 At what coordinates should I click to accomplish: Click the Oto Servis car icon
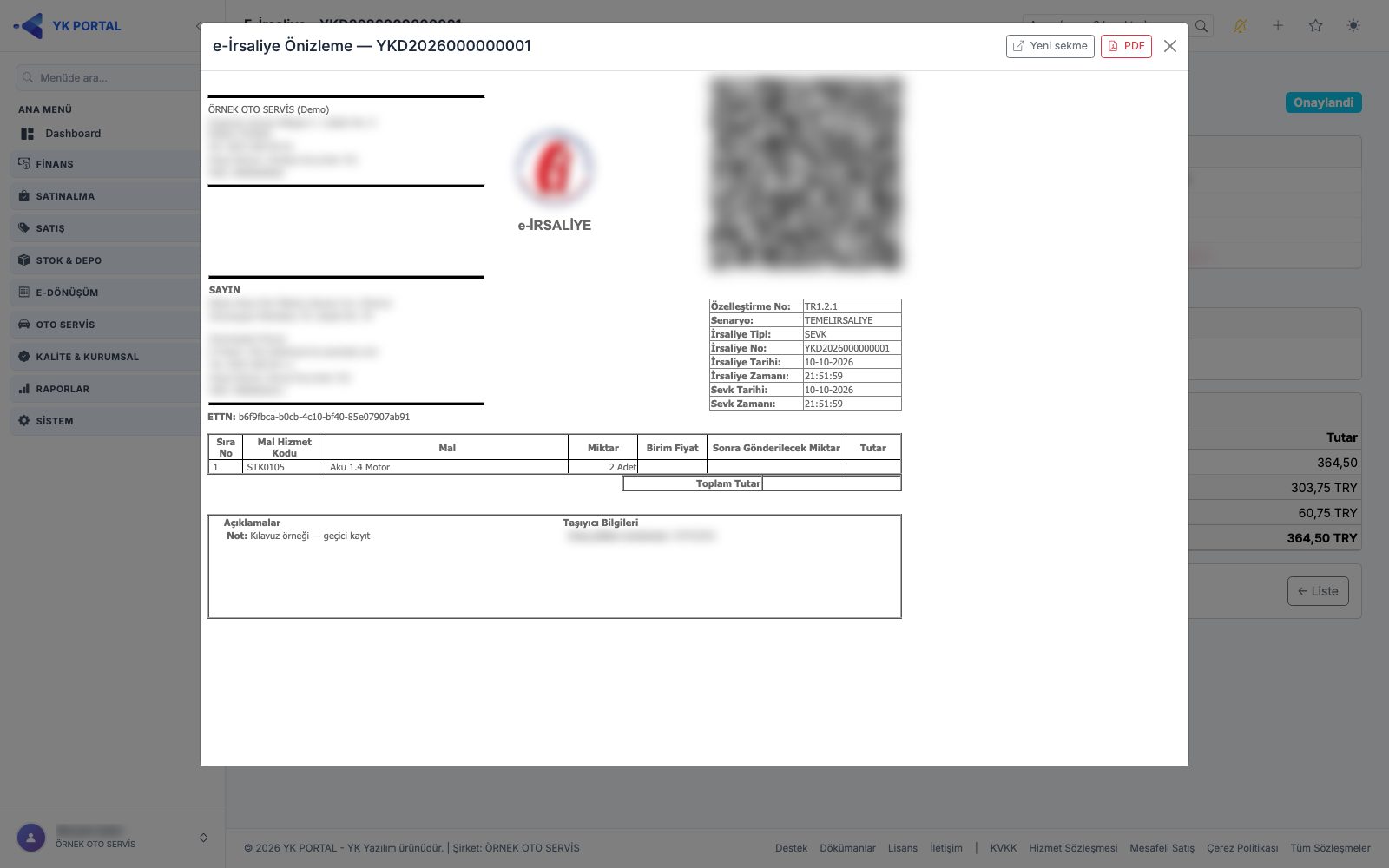tap(24, 324)
